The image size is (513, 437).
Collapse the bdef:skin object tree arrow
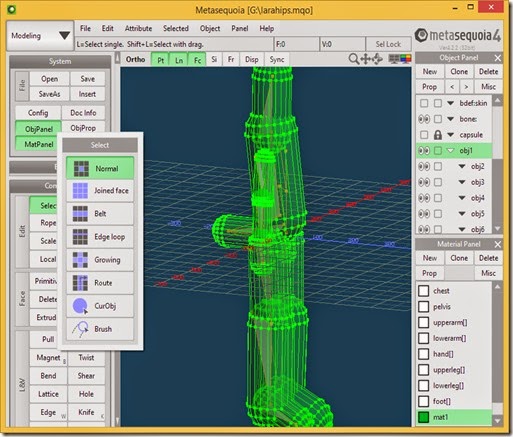[450, 103]
